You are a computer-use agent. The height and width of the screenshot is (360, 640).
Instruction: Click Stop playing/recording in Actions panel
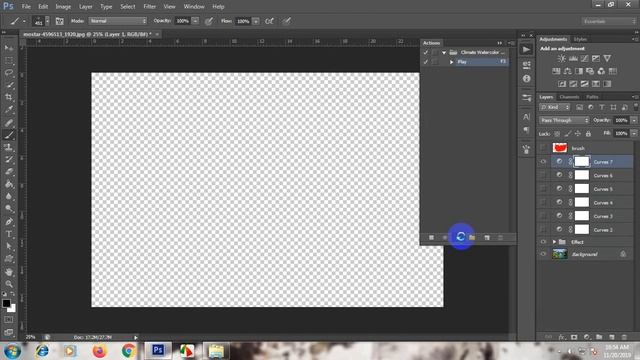click(x=431, y=238)
